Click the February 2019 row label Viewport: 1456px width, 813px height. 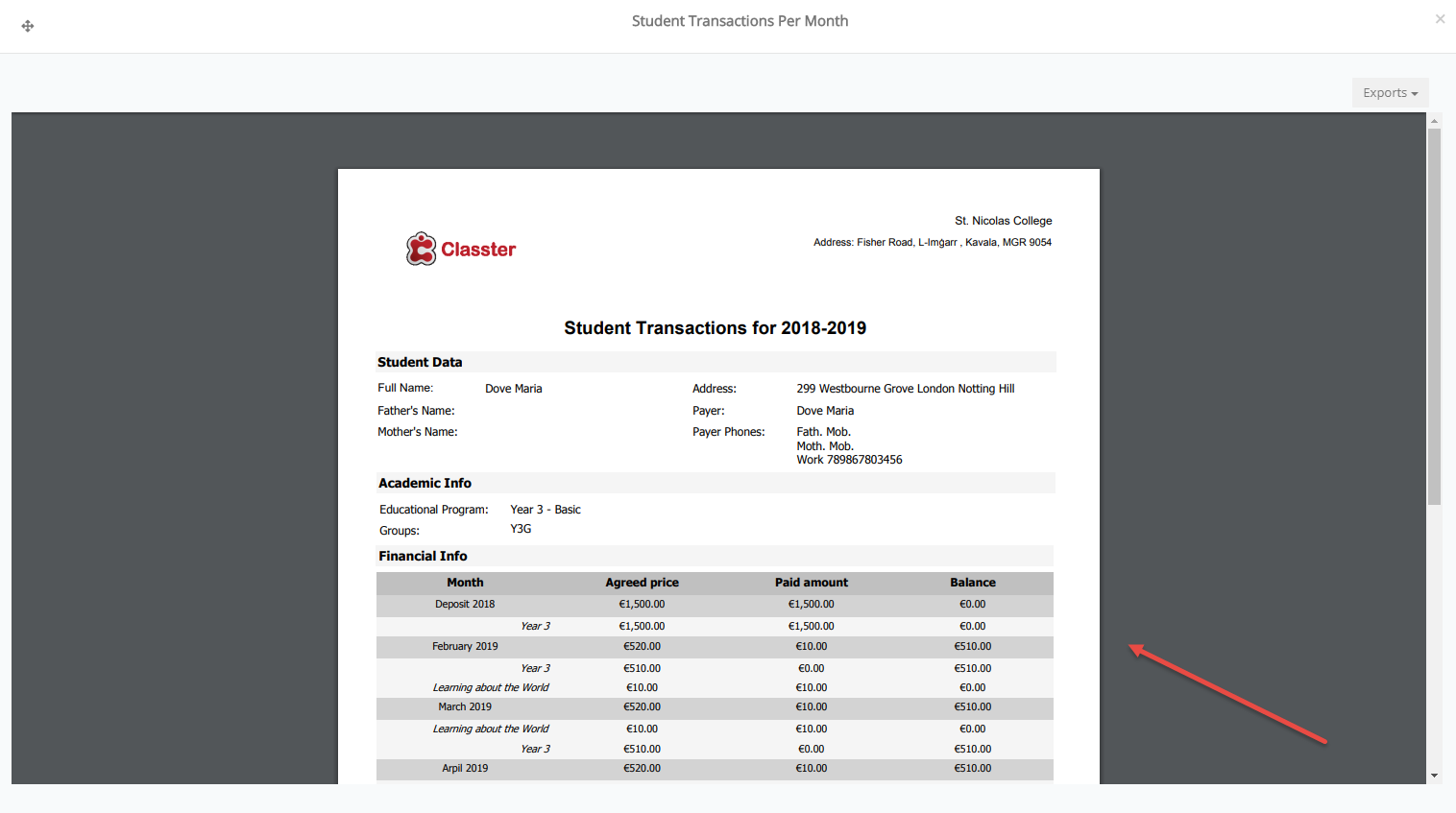click(x=465, y=647)
